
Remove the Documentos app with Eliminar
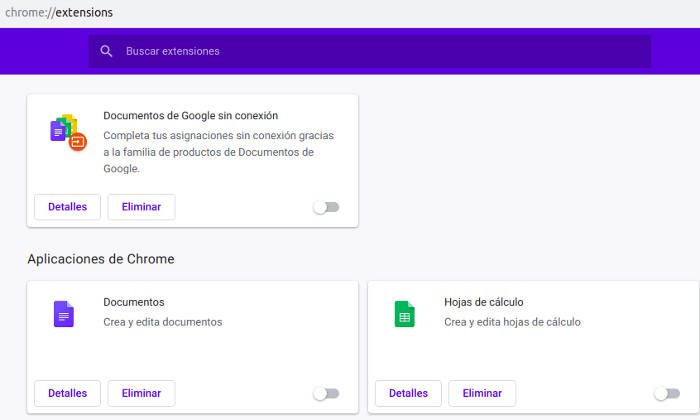(x=141, y=393)
